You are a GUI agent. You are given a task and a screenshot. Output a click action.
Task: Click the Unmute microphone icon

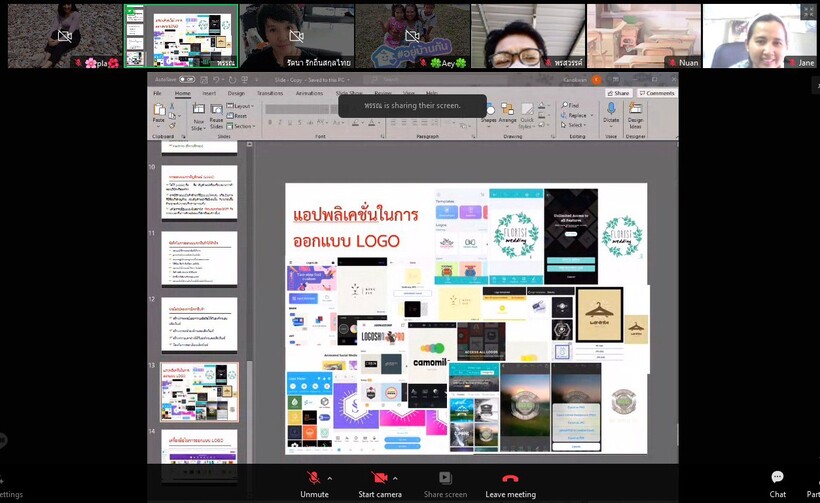click(313, 477)
